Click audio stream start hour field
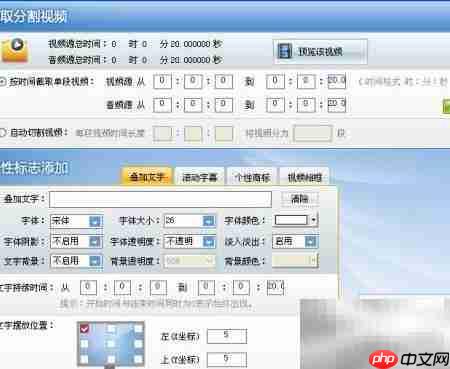 tap(162, 105)
